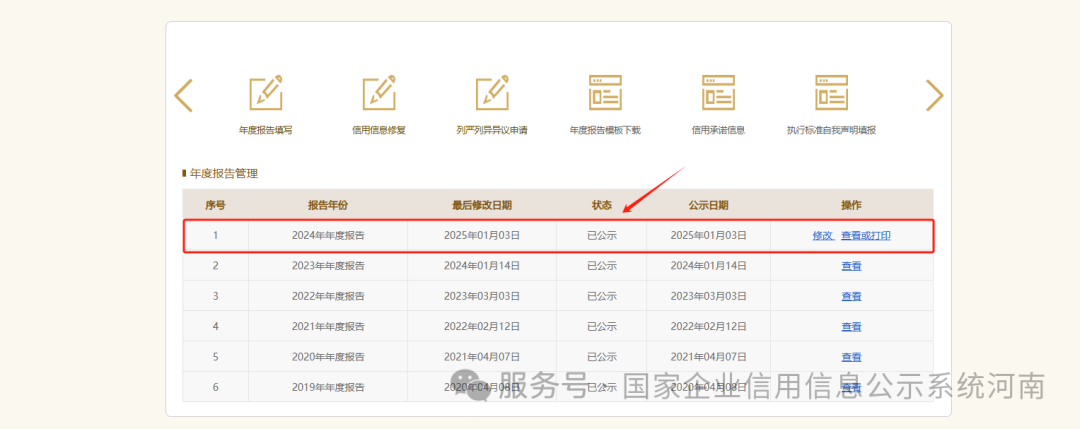Click 已公示 status in 2020 report row
Image resolution: width=1080 pixels, height=429 pixels.
601,357
